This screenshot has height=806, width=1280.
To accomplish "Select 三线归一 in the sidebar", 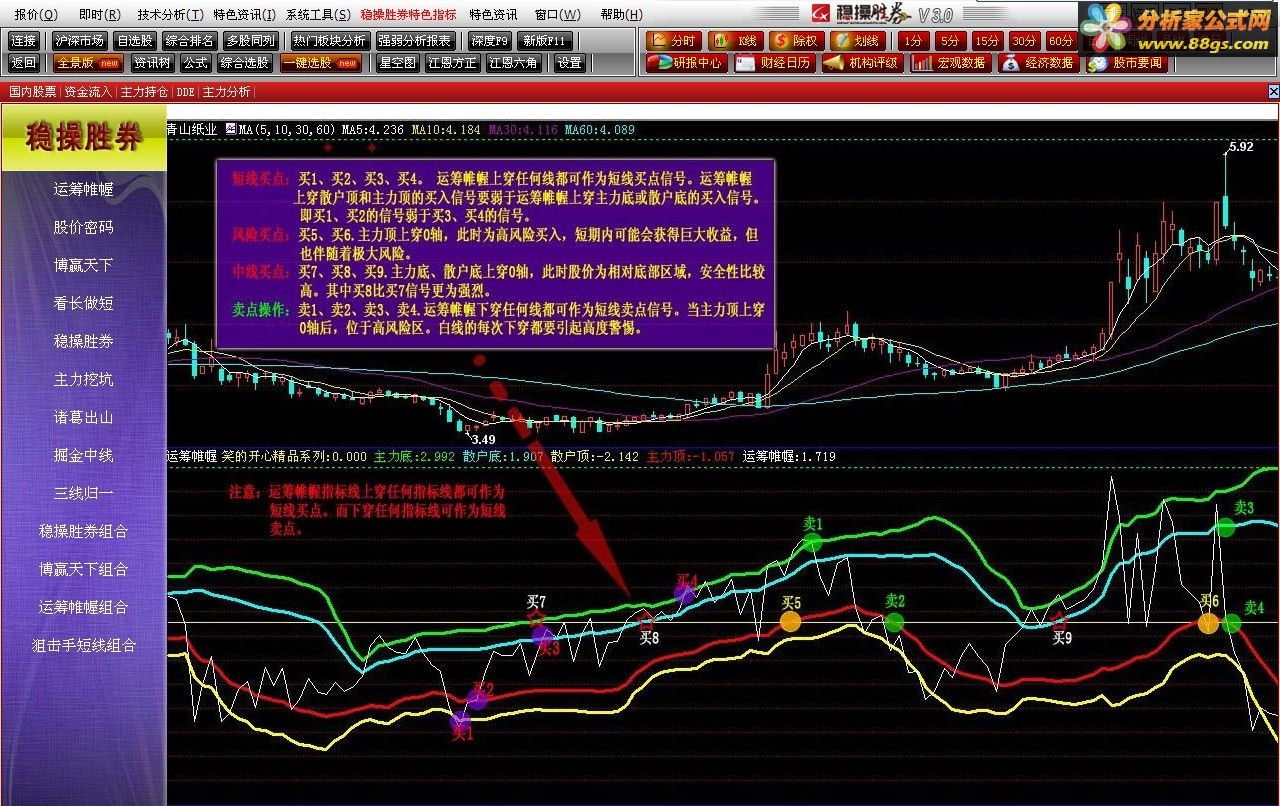I will (x=83, y=493).
